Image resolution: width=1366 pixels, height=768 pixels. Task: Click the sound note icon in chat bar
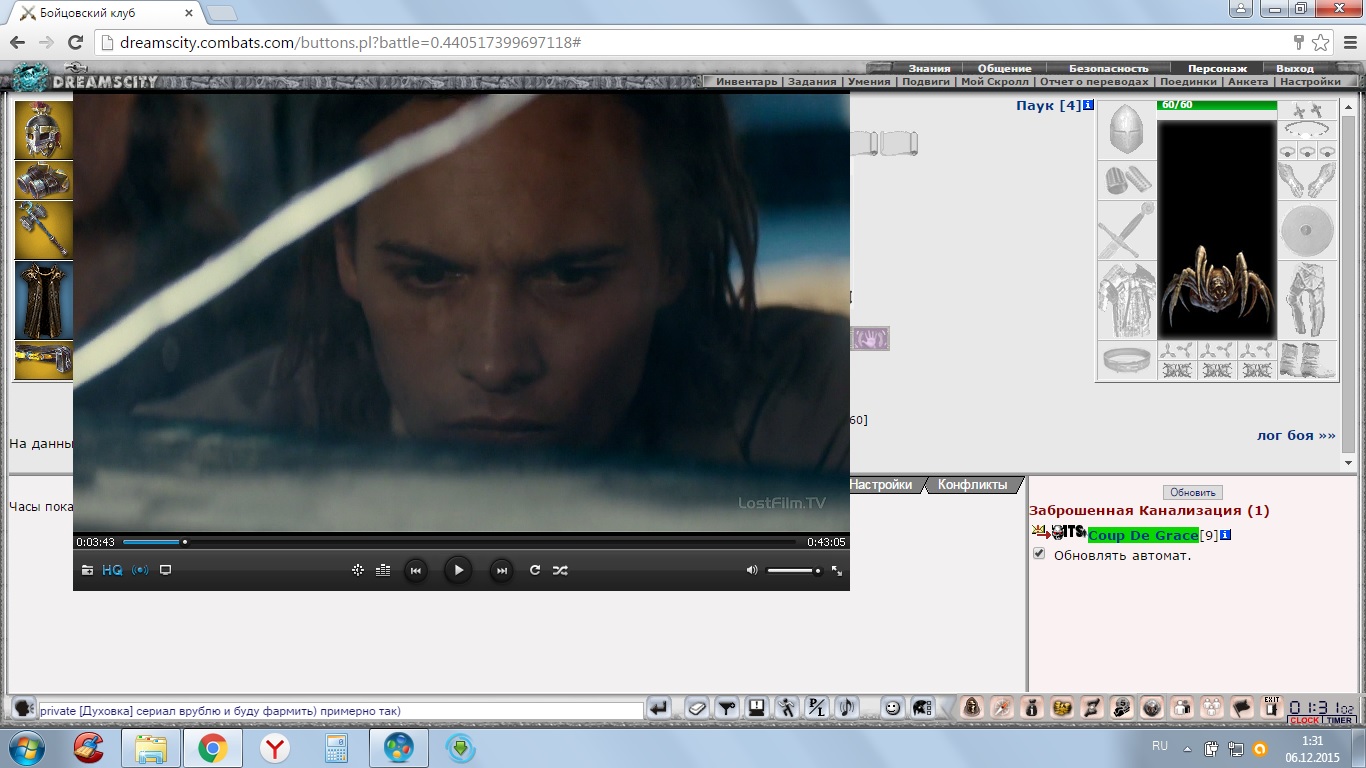[846, 708]
